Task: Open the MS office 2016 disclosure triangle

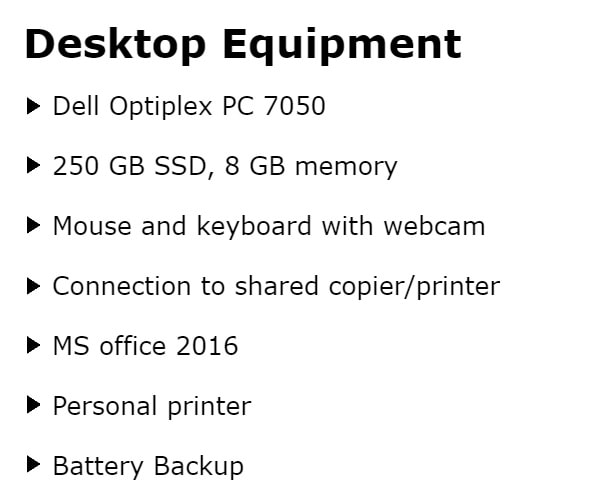Action: [x=33, y=346]
